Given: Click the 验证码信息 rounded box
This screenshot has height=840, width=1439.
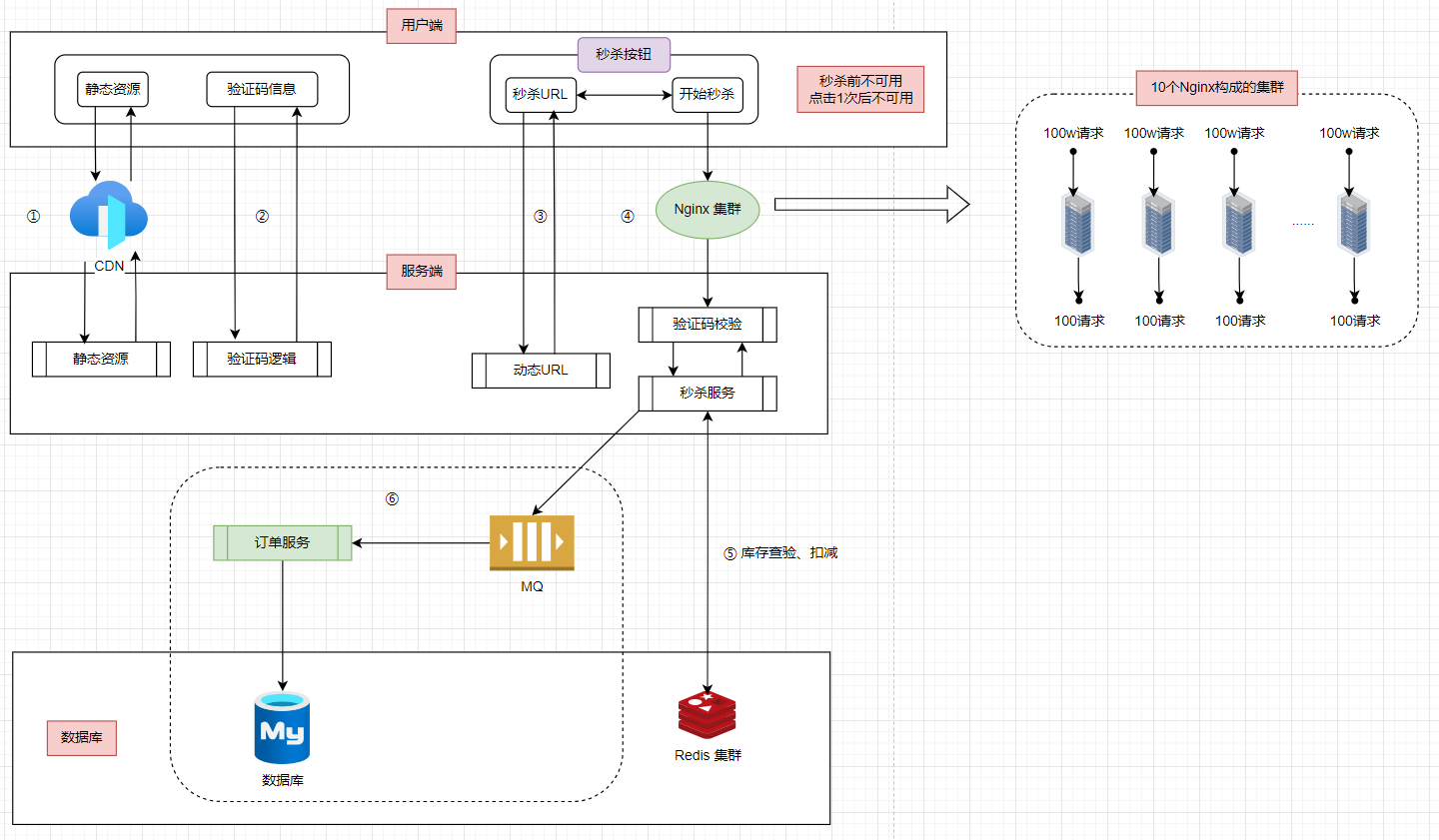Looking at the screenshot, I should (262, 89).
